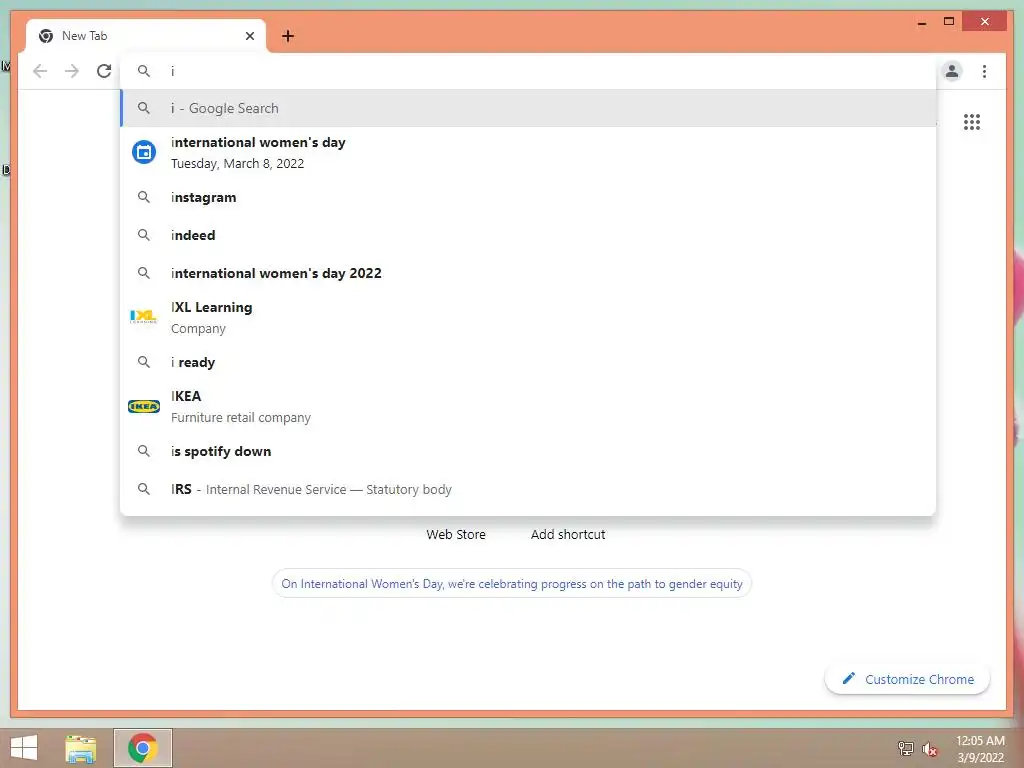Click the network tray icon
Screen dimensions: 1024x768
905,748
